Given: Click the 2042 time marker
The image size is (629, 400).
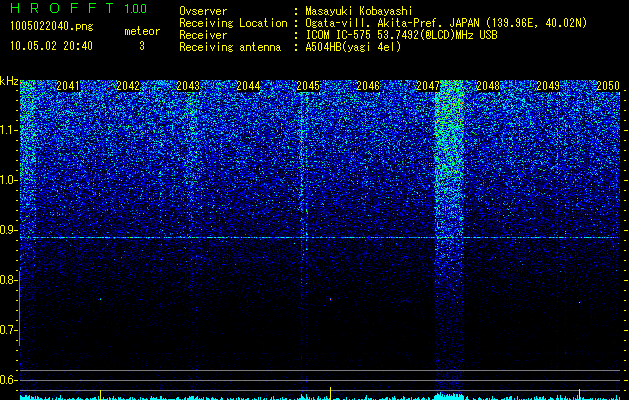Looking at the screenshot, I should (x=128, y=86).
